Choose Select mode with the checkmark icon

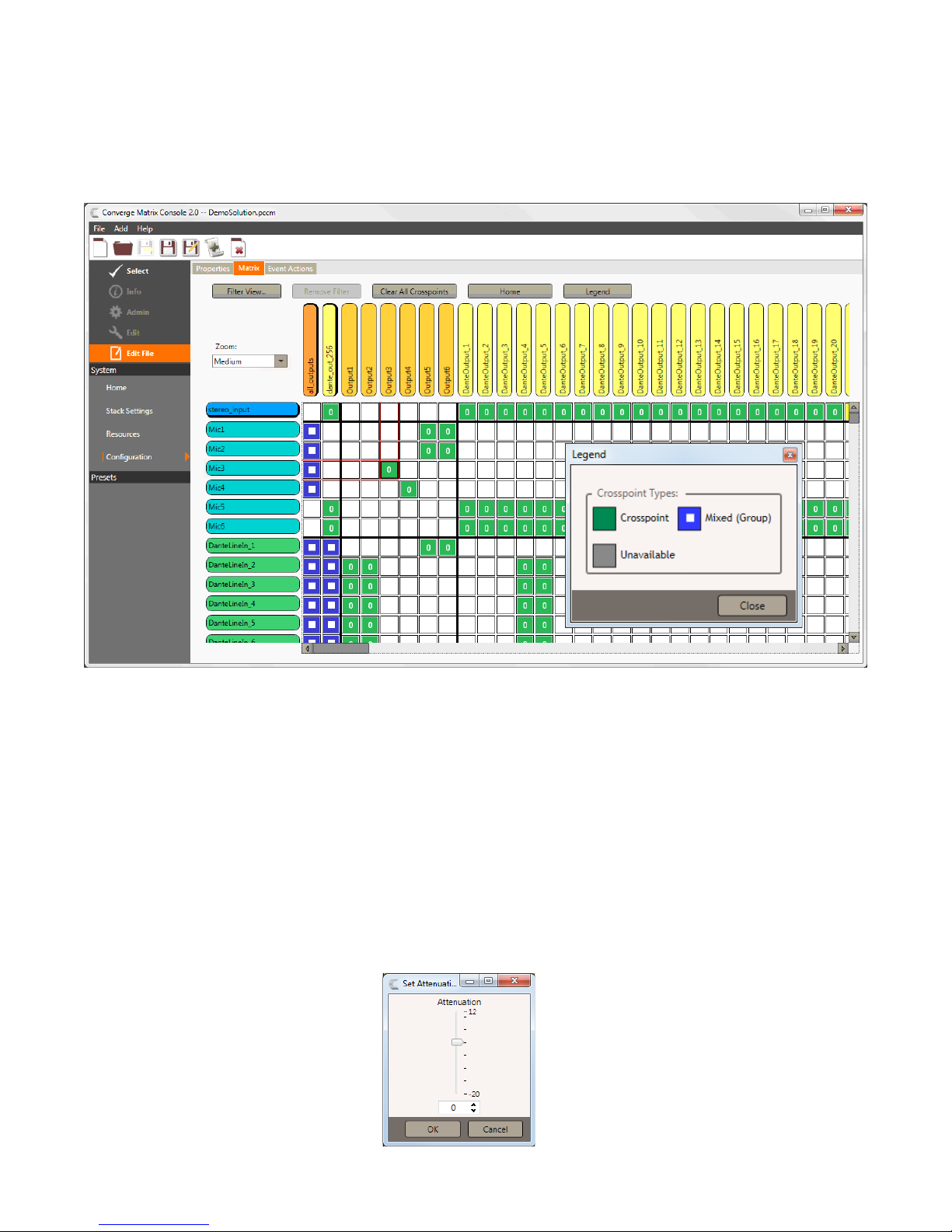click(x=116, y=270)
